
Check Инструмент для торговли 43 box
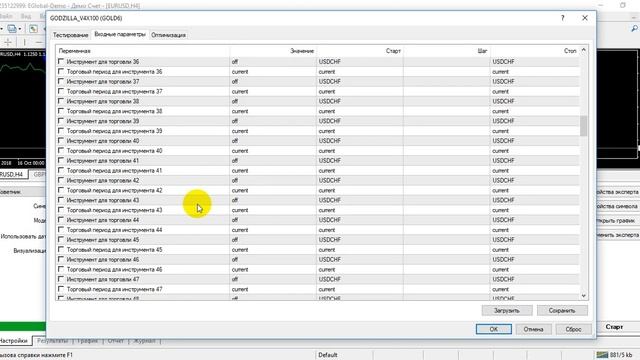click(61, 200)
